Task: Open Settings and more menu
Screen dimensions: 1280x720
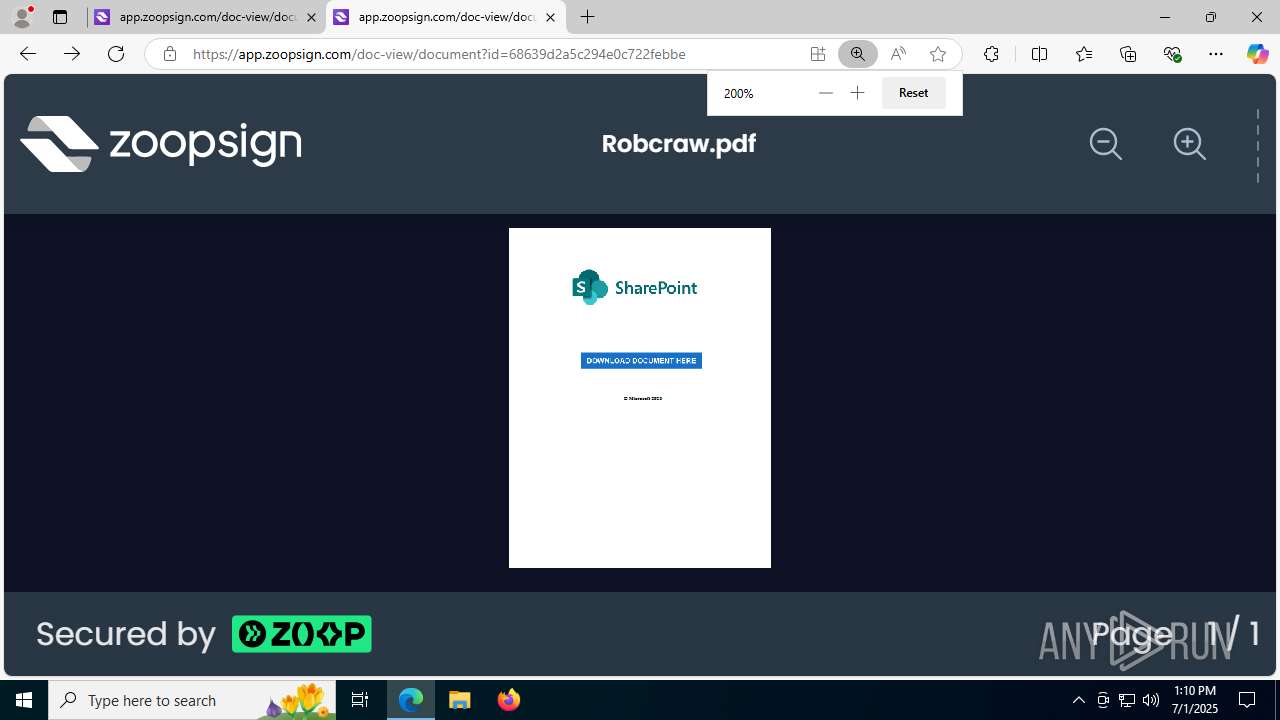Action: click(1216, 54)
